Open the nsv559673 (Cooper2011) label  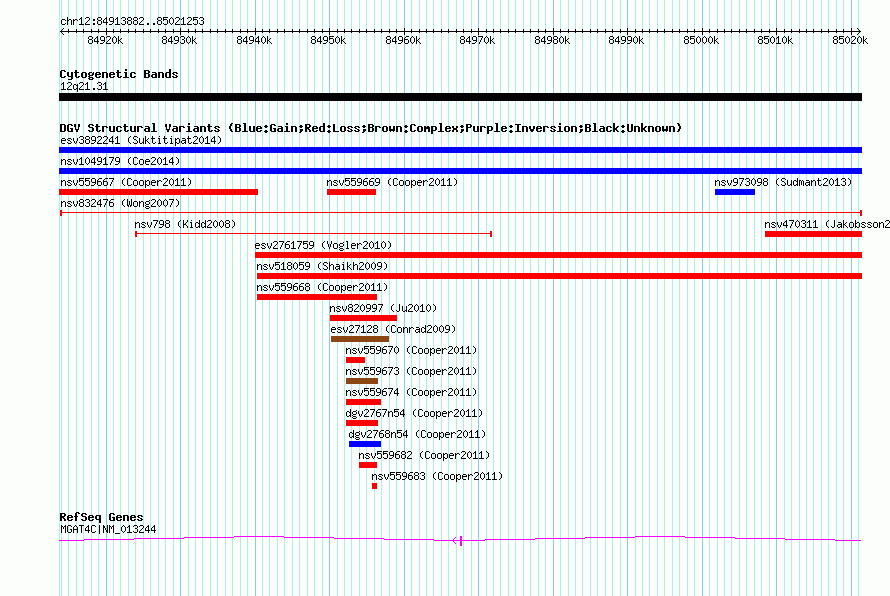click(x=411, y=371)
